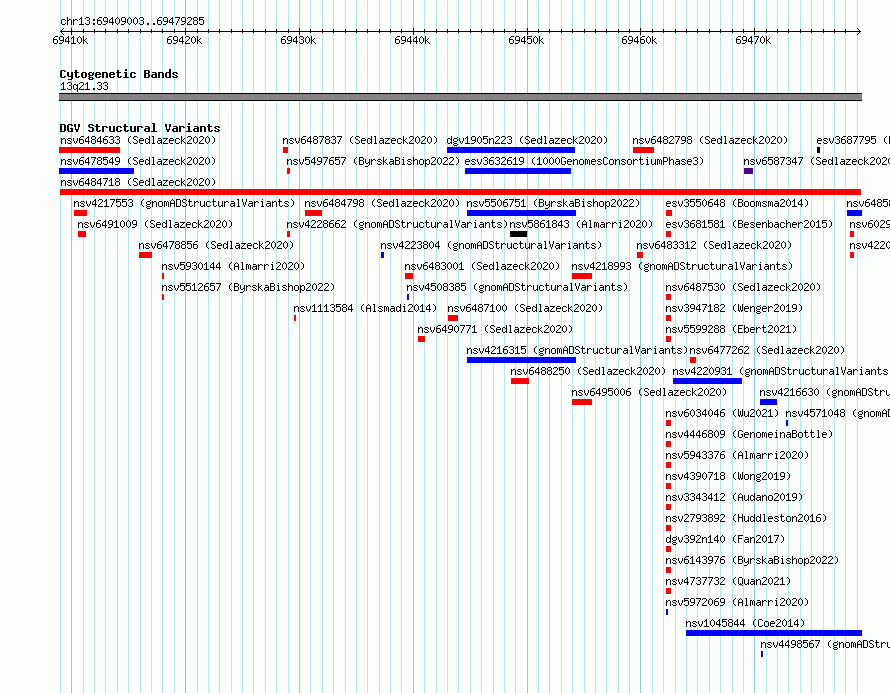Screen dimensions: 890x693
Task: Click esv3681581 (Besenbacher2015) label
Action: click(750, 224)
